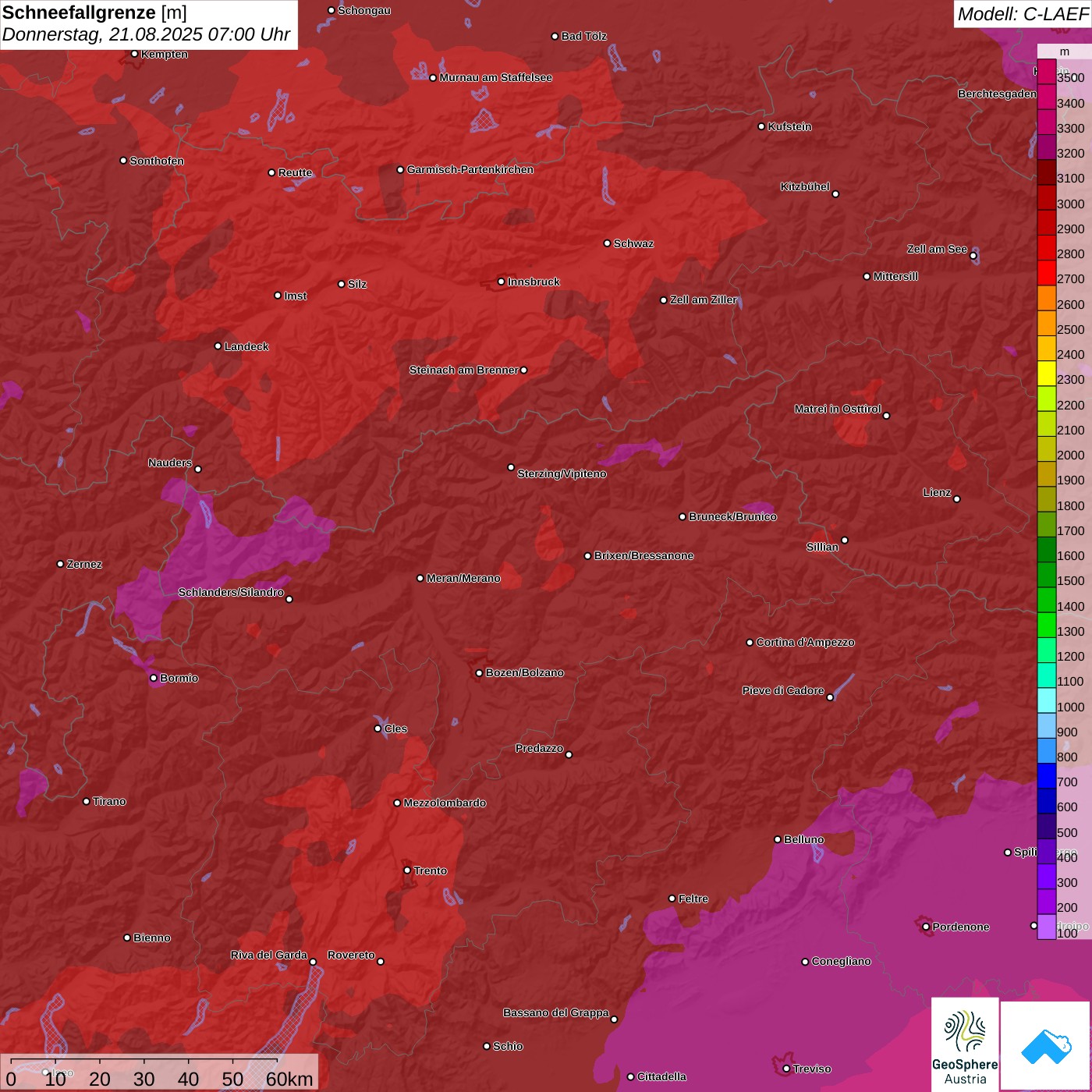
Task: Click the 700 m blue legend swatch
Action: (1047, 775)
